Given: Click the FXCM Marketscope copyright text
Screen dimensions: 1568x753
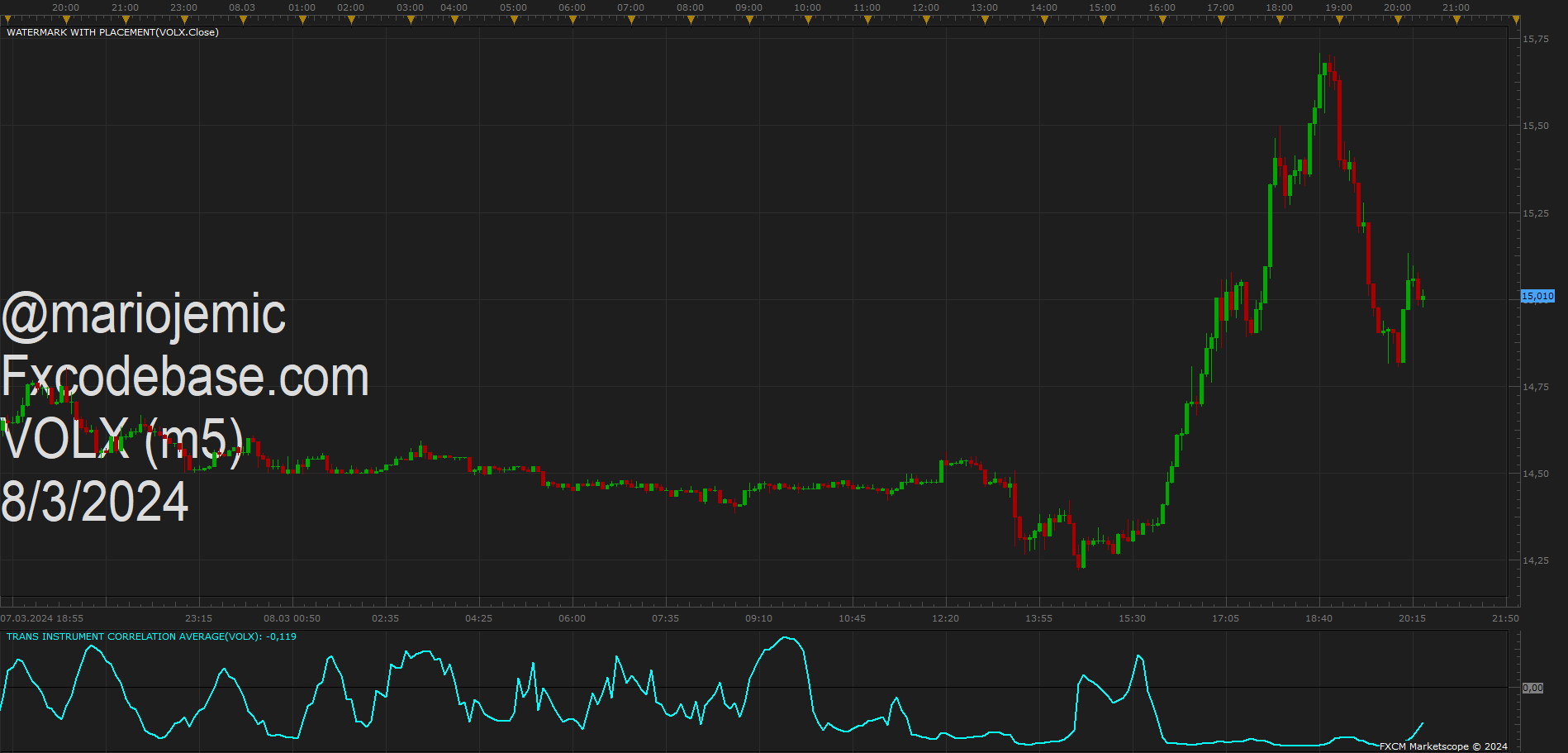Looking at the screenshot, I should point(1443,746).
